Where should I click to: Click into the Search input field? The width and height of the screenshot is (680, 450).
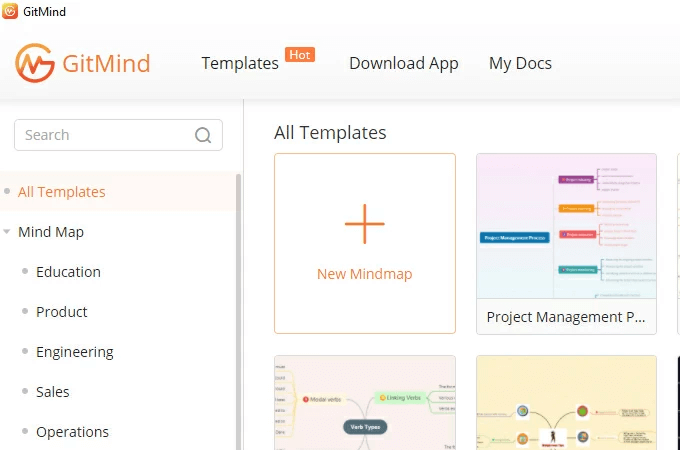coord(118,135)
